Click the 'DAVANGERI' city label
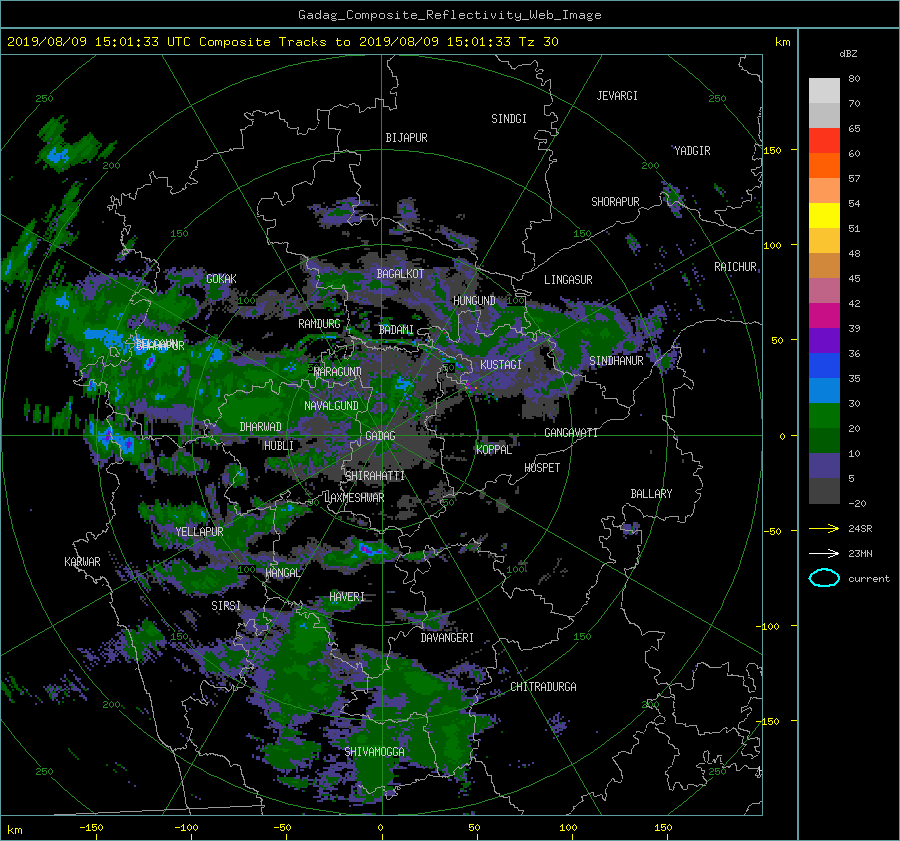 [x=447, y=638]
